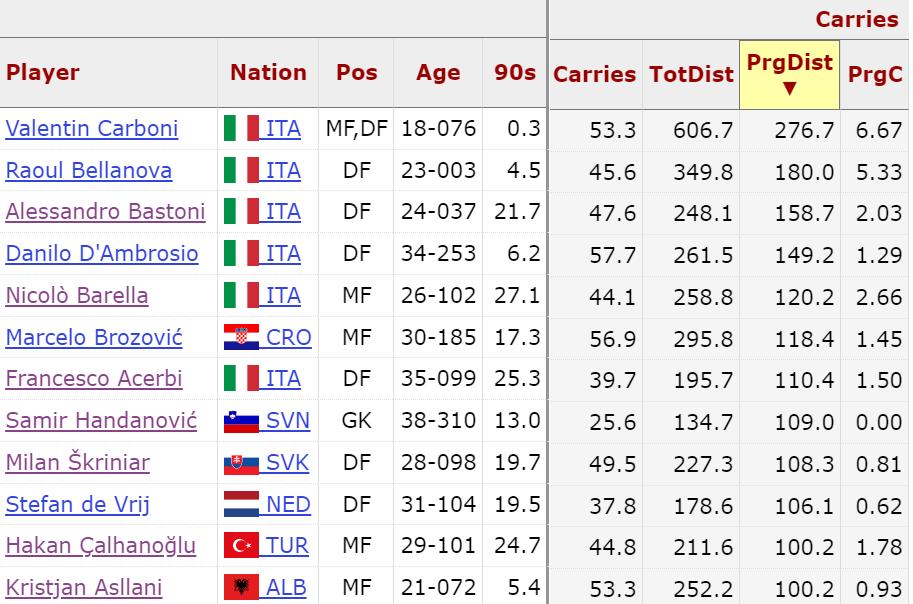Click the Turkey flag beside Çalhanoğlu
Viewport: 913px width, 604px height.
(x=241, y=546)
